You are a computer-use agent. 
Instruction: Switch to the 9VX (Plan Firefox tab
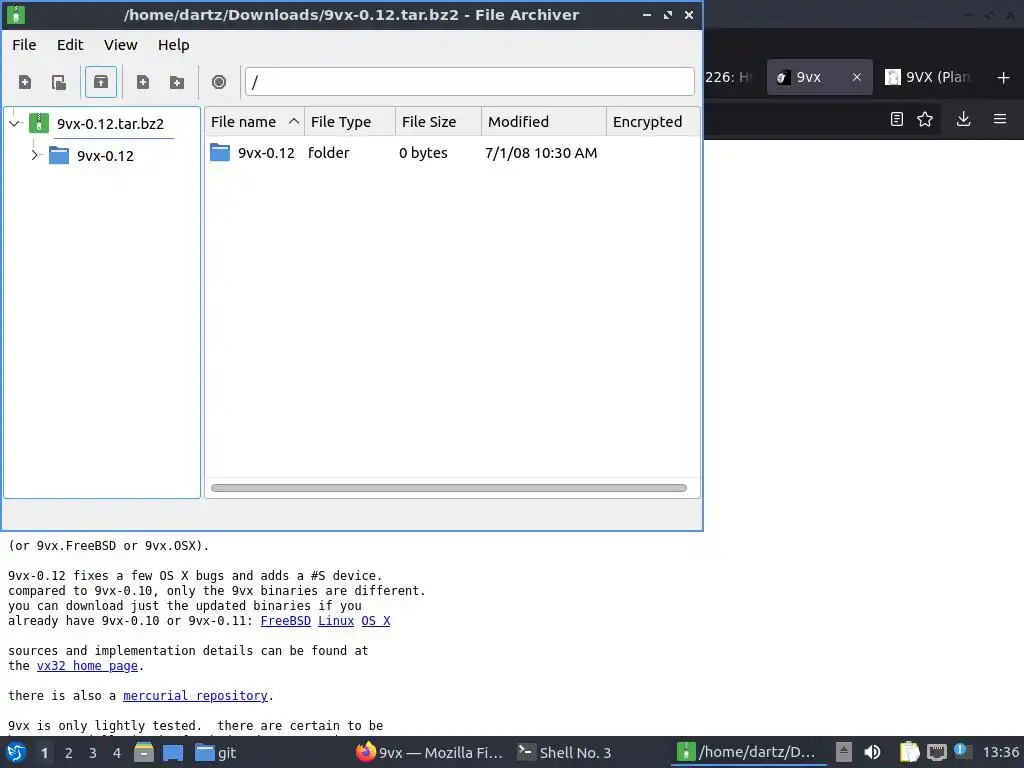click(928, 77)
